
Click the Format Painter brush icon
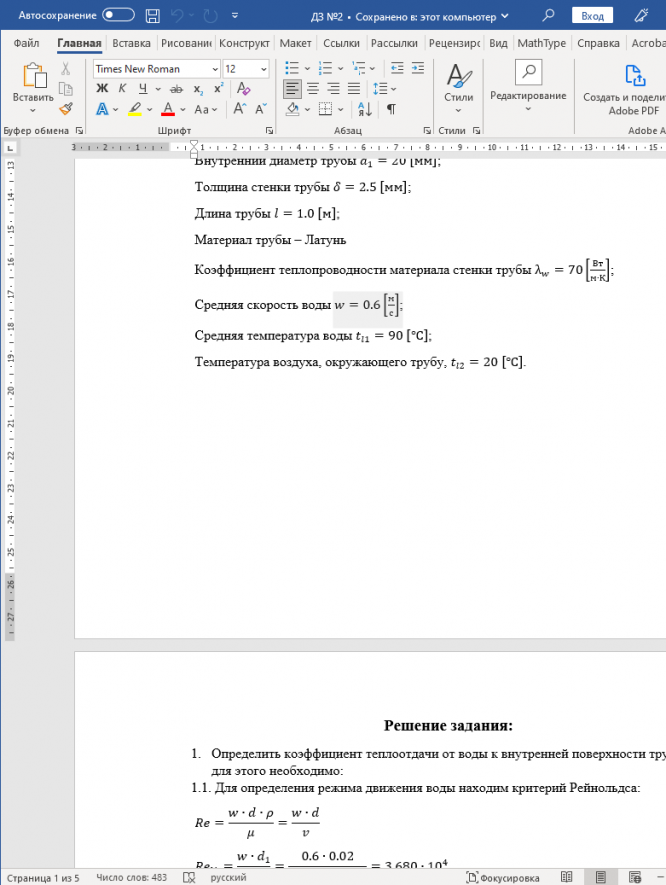pyautogui.click(x=65, y=108)
